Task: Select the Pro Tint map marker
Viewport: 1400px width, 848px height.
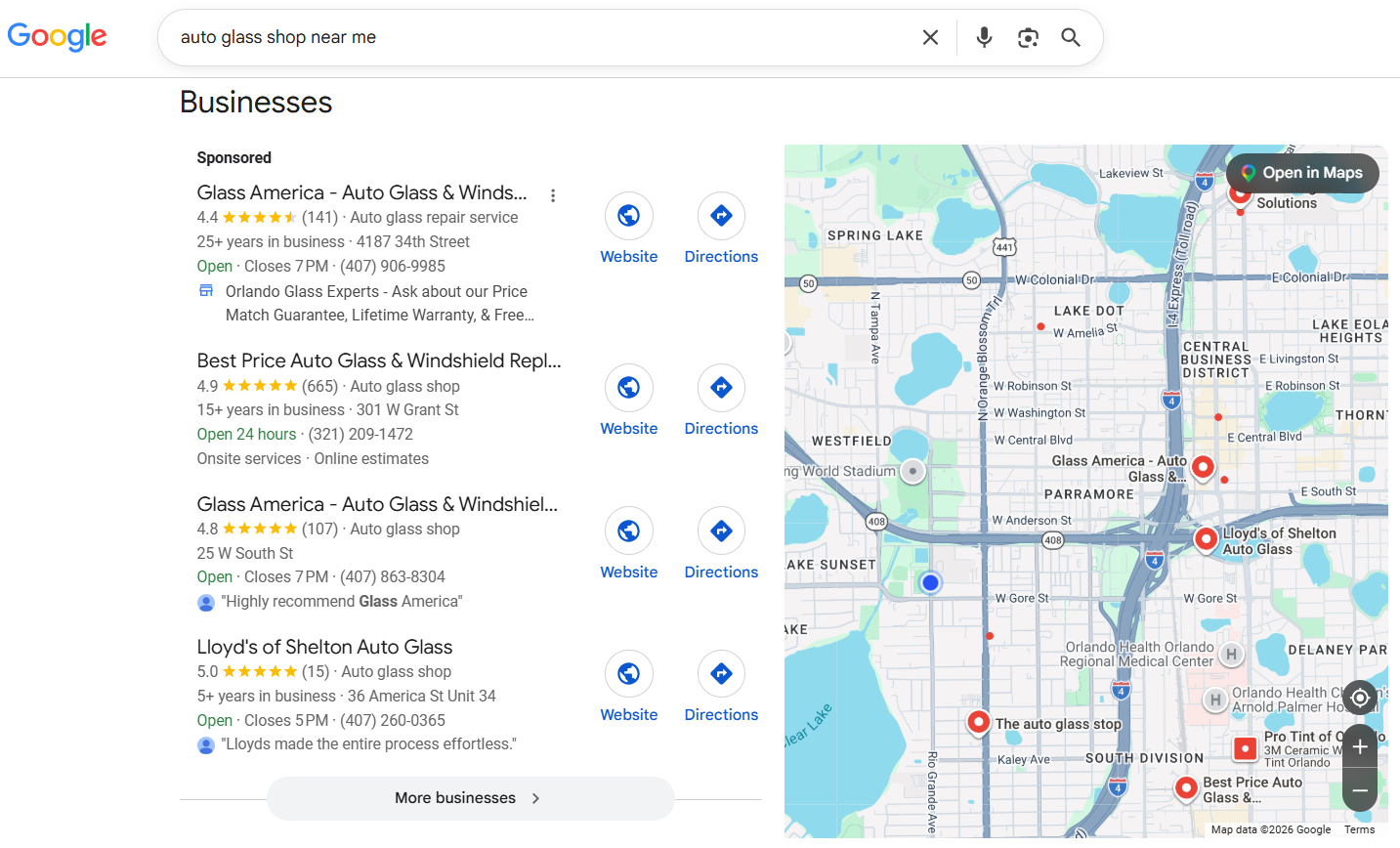Action: 1245,749
